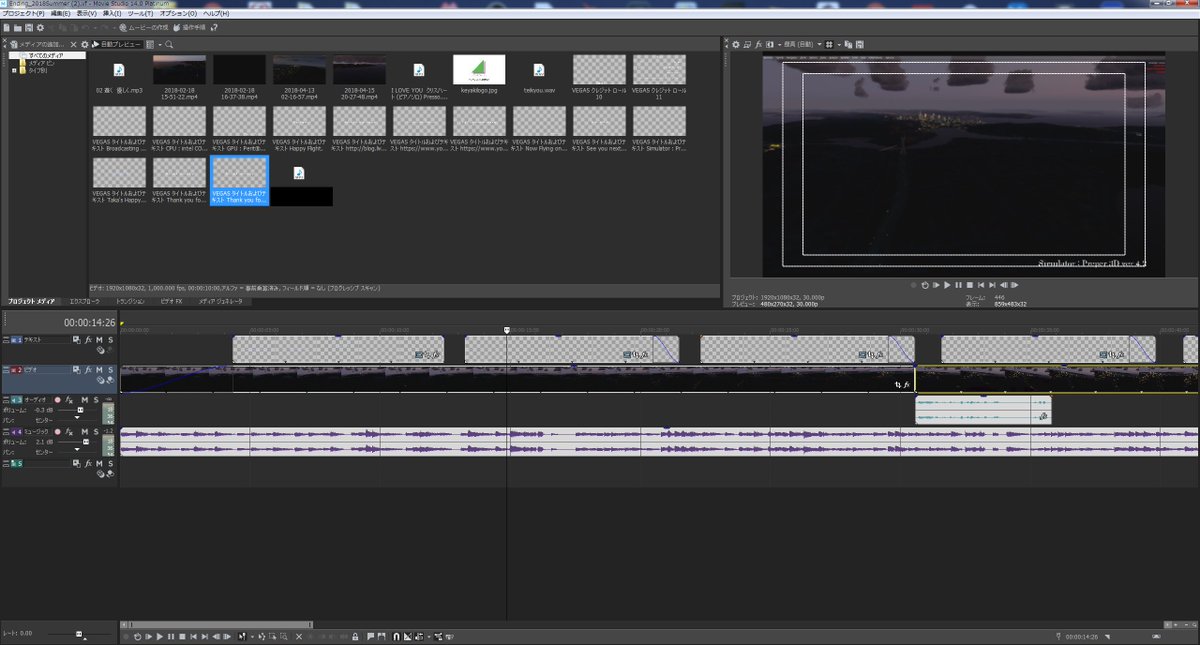
Task: Open track motion for the テキスト track
Action: pyautogui.click(x=77, y=340)
